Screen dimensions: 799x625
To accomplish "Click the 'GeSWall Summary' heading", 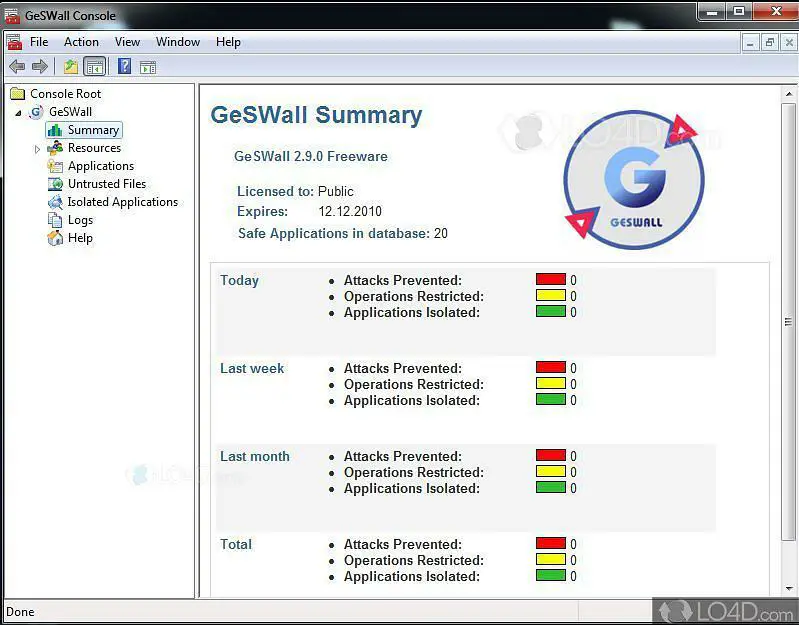I will [x=316, y=115].
